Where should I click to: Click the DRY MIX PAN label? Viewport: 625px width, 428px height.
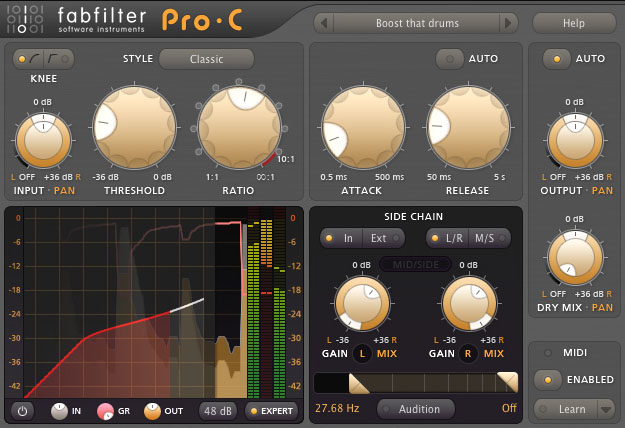602,308
